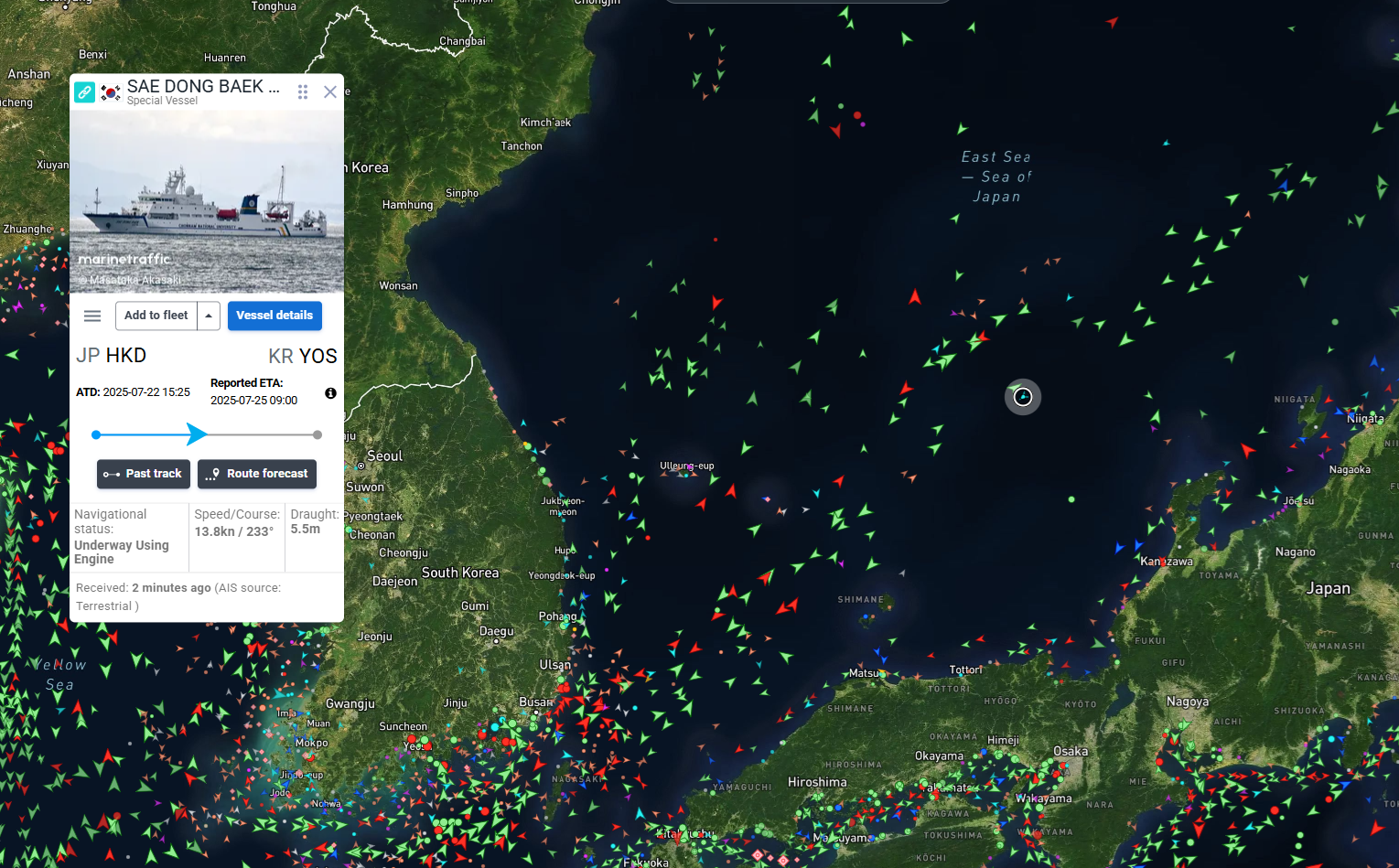Screen dimensions: 1399x868
Task: Click the Ulleung-eup label on the map
Action: [687, 466]
